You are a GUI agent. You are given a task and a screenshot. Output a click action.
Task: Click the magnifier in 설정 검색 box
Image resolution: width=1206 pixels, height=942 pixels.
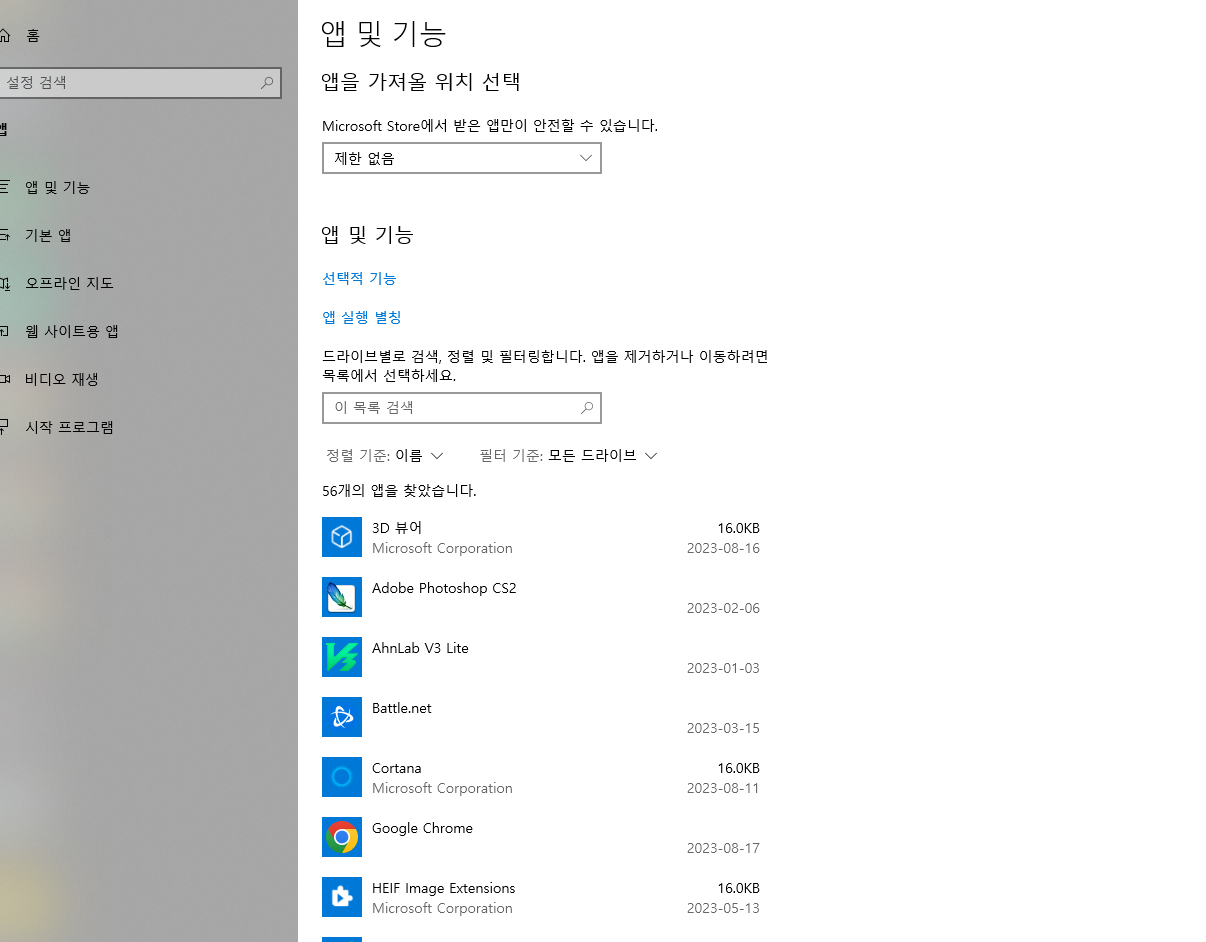tap(267, 83)
